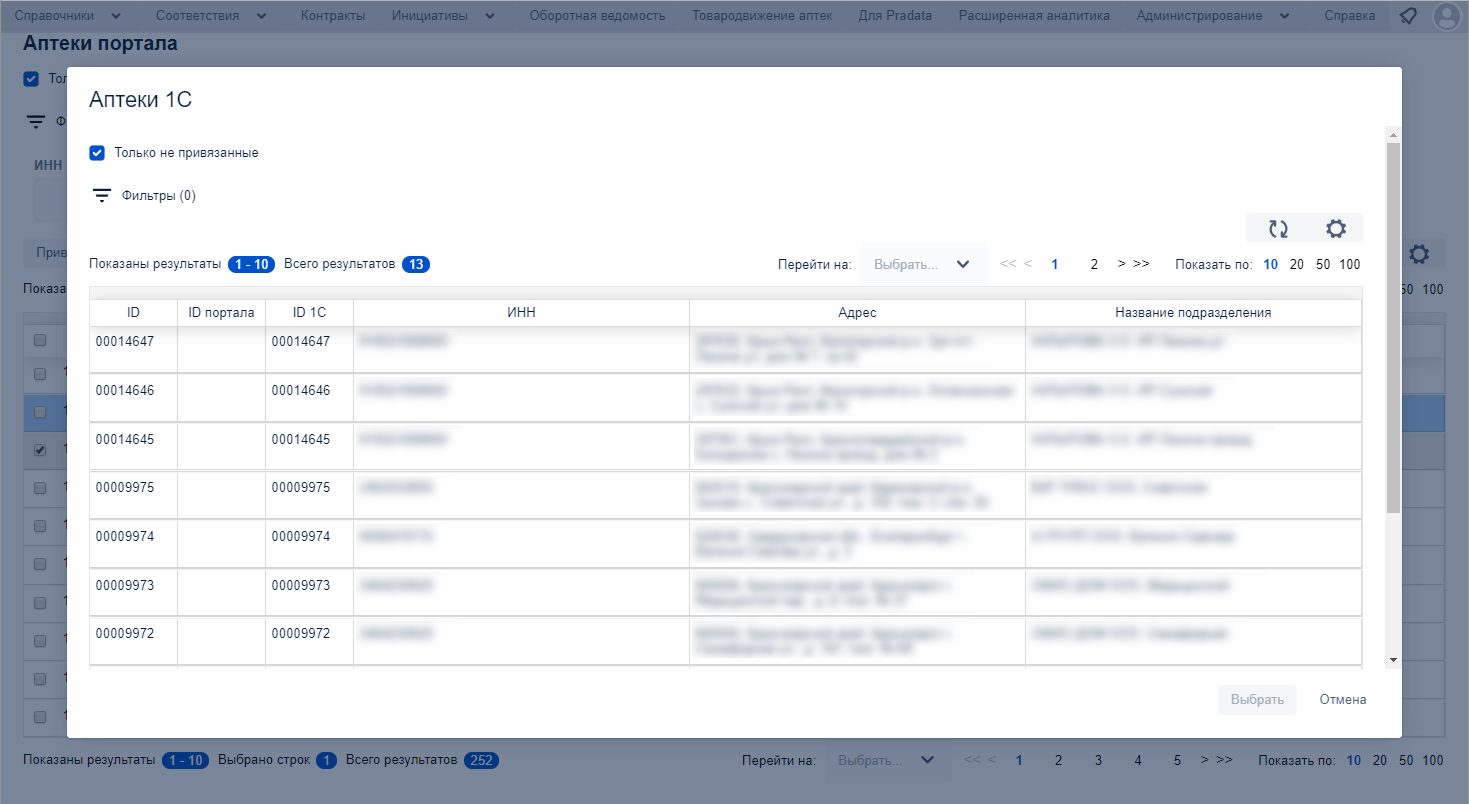This screenshot has width=1469, height=804.
Task: Select row with ID 00009974
Action: click(726, 544)
